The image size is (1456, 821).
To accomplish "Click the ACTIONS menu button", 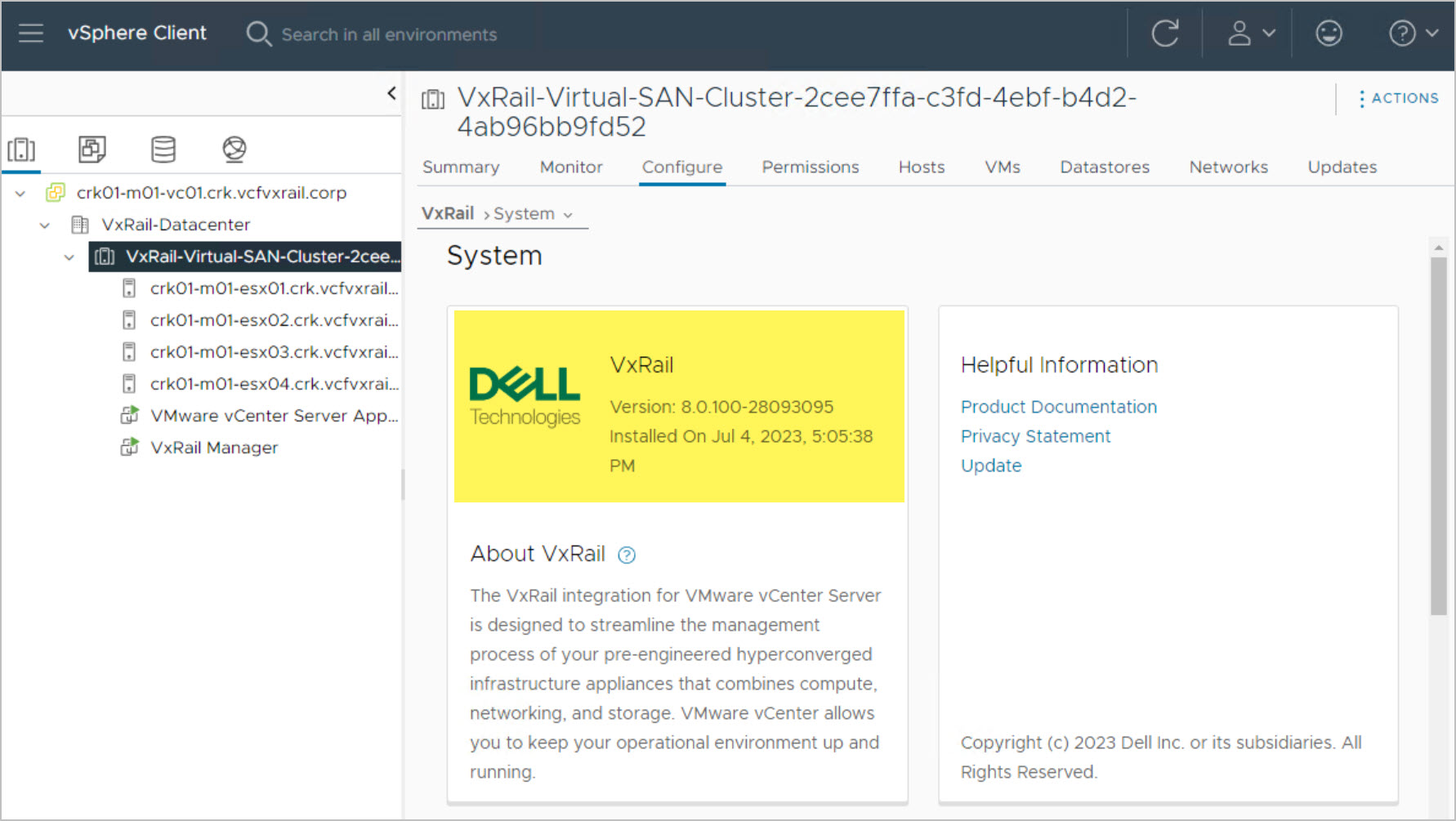I will [1397, 98].
